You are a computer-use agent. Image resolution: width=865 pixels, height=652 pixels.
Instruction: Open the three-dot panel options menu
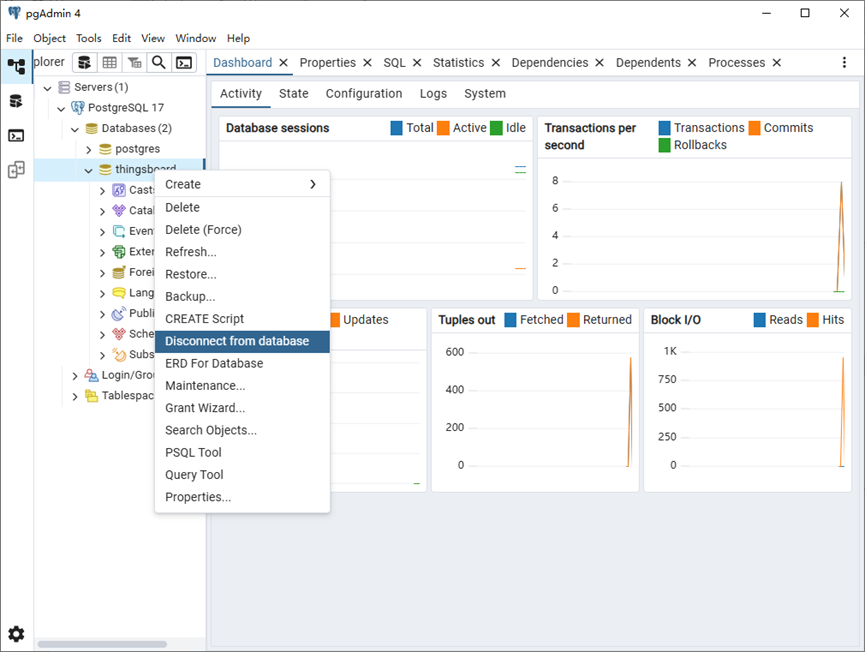(x=844, y=62)
